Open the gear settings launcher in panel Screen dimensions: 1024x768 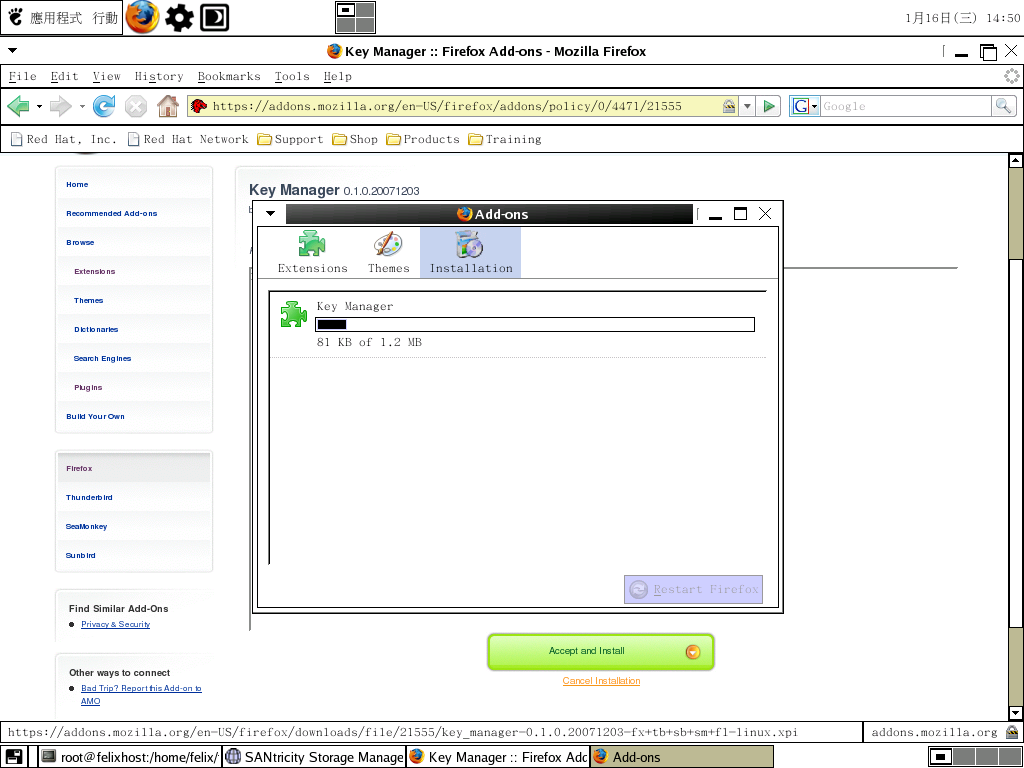click(179, 18)
